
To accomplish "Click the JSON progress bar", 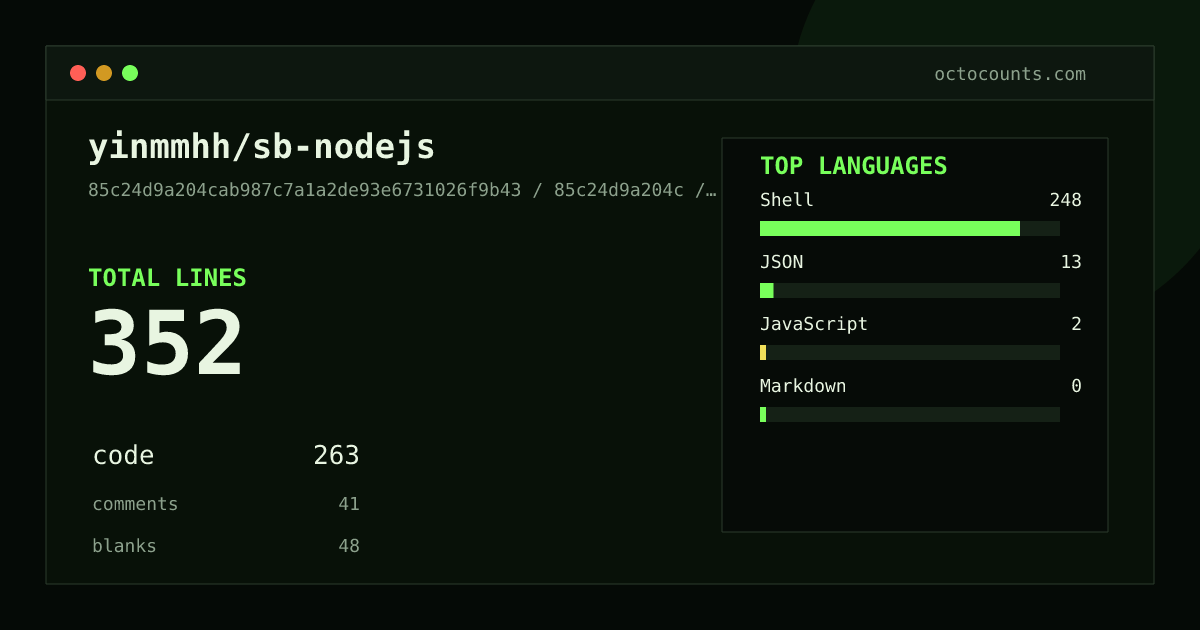I will [910, 290].
